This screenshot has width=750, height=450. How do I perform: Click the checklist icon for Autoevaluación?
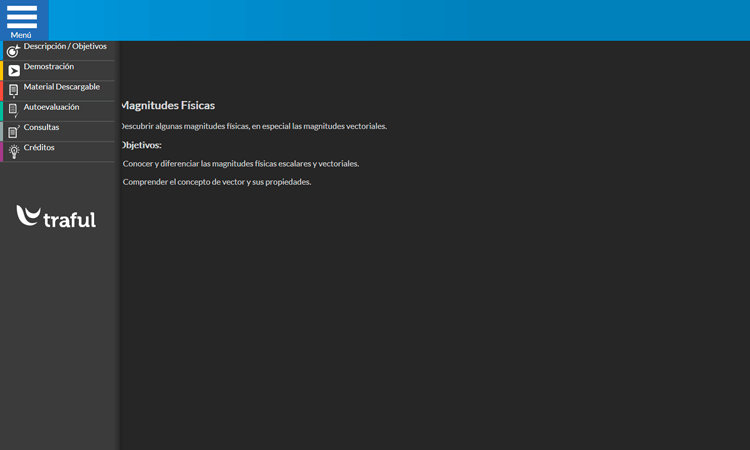[13, 111]
